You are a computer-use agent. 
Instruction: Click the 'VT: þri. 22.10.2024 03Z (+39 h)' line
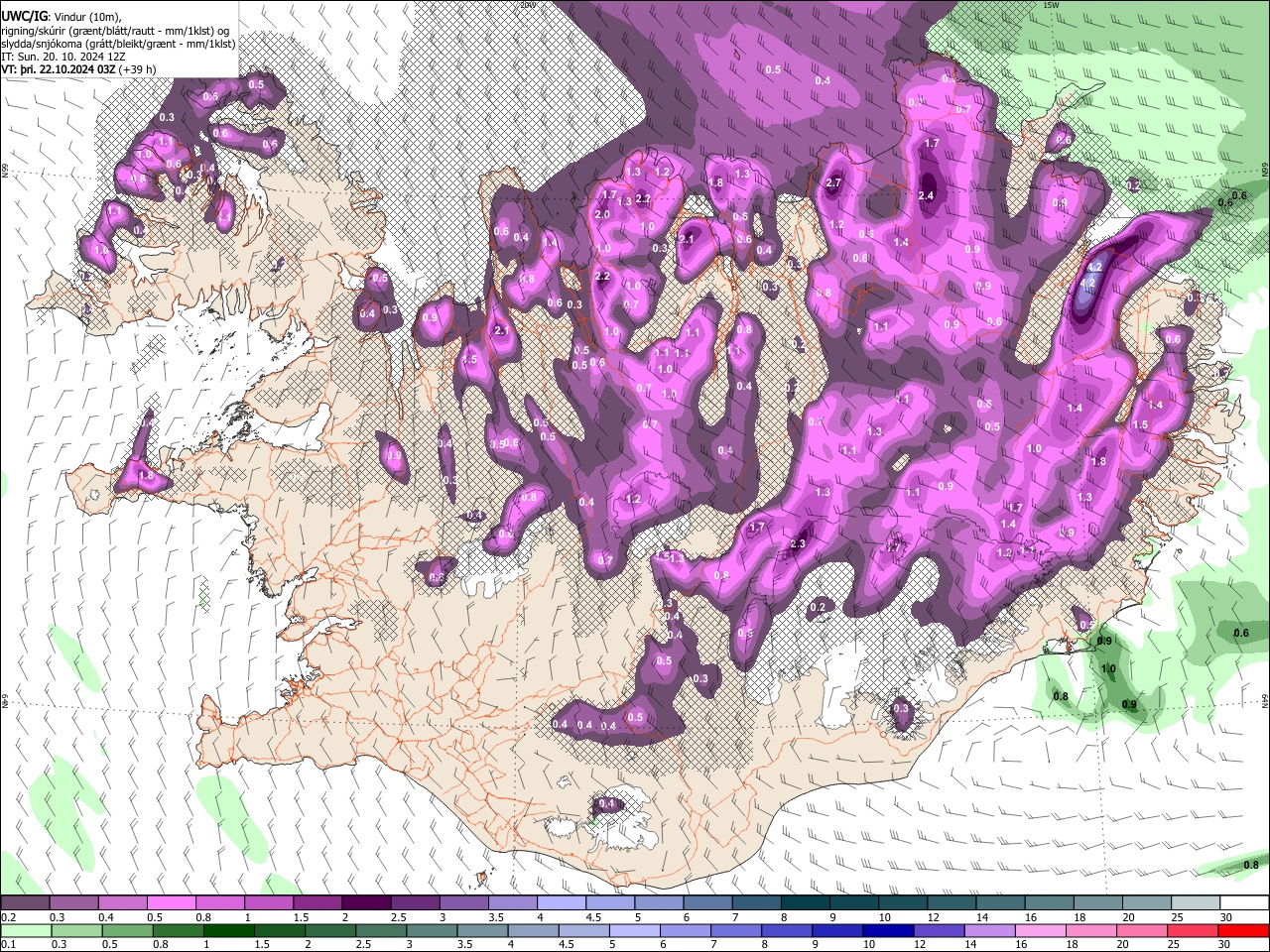tap(78, 69)
